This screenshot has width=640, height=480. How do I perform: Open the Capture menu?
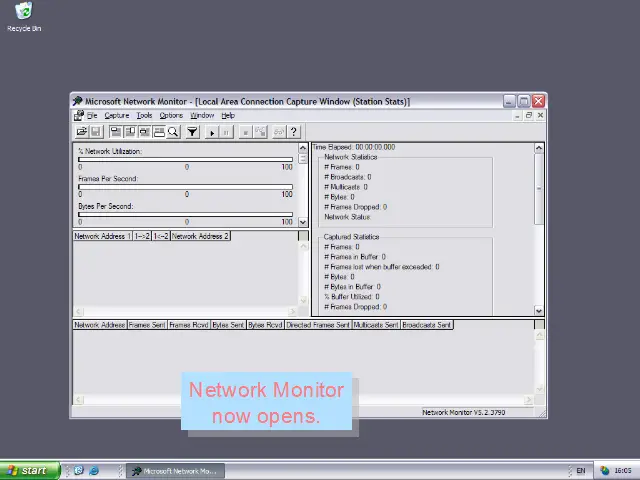(x=117, y=116)
